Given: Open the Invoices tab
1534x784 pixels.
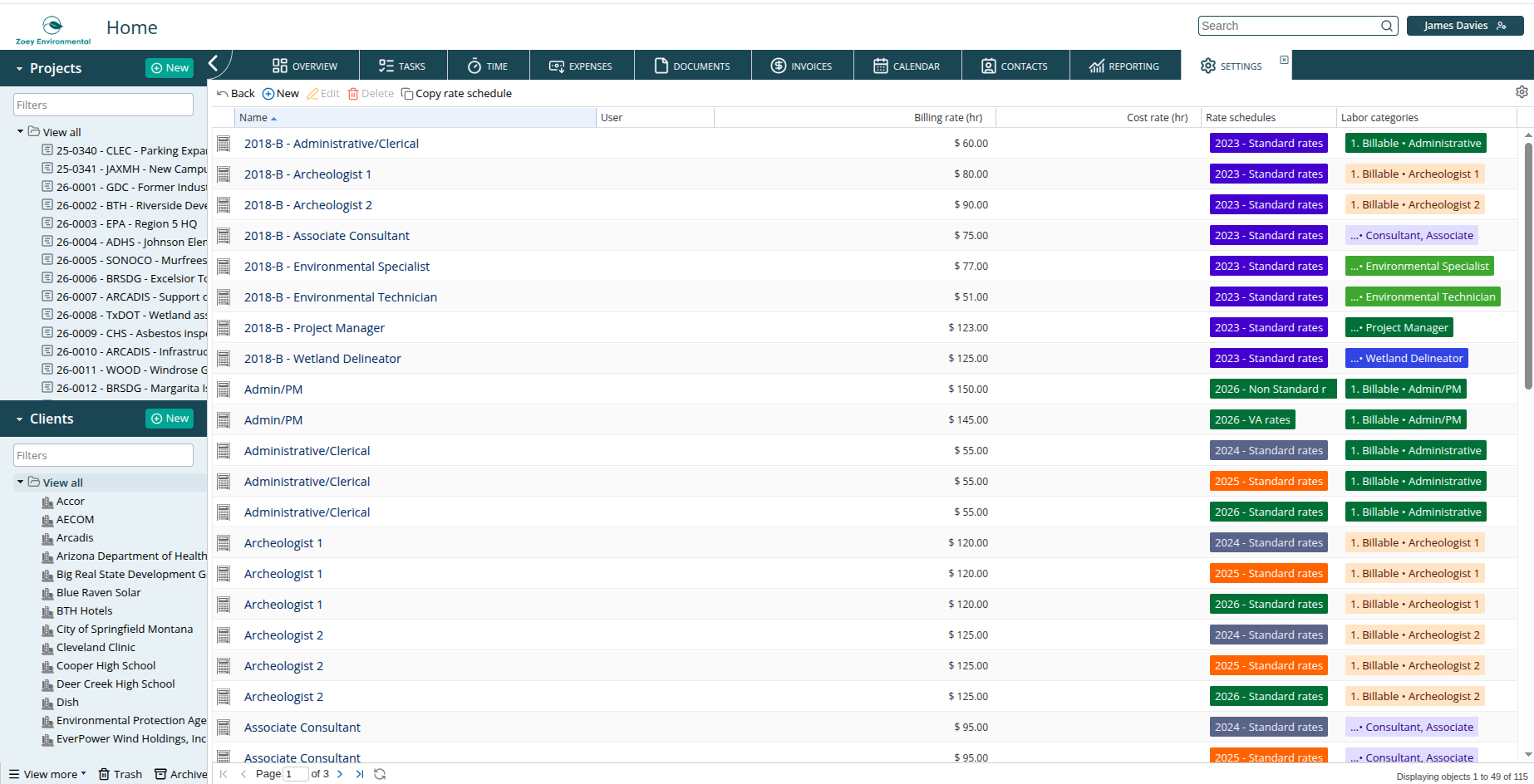Looking at the screenshot, I should (801, 66).
